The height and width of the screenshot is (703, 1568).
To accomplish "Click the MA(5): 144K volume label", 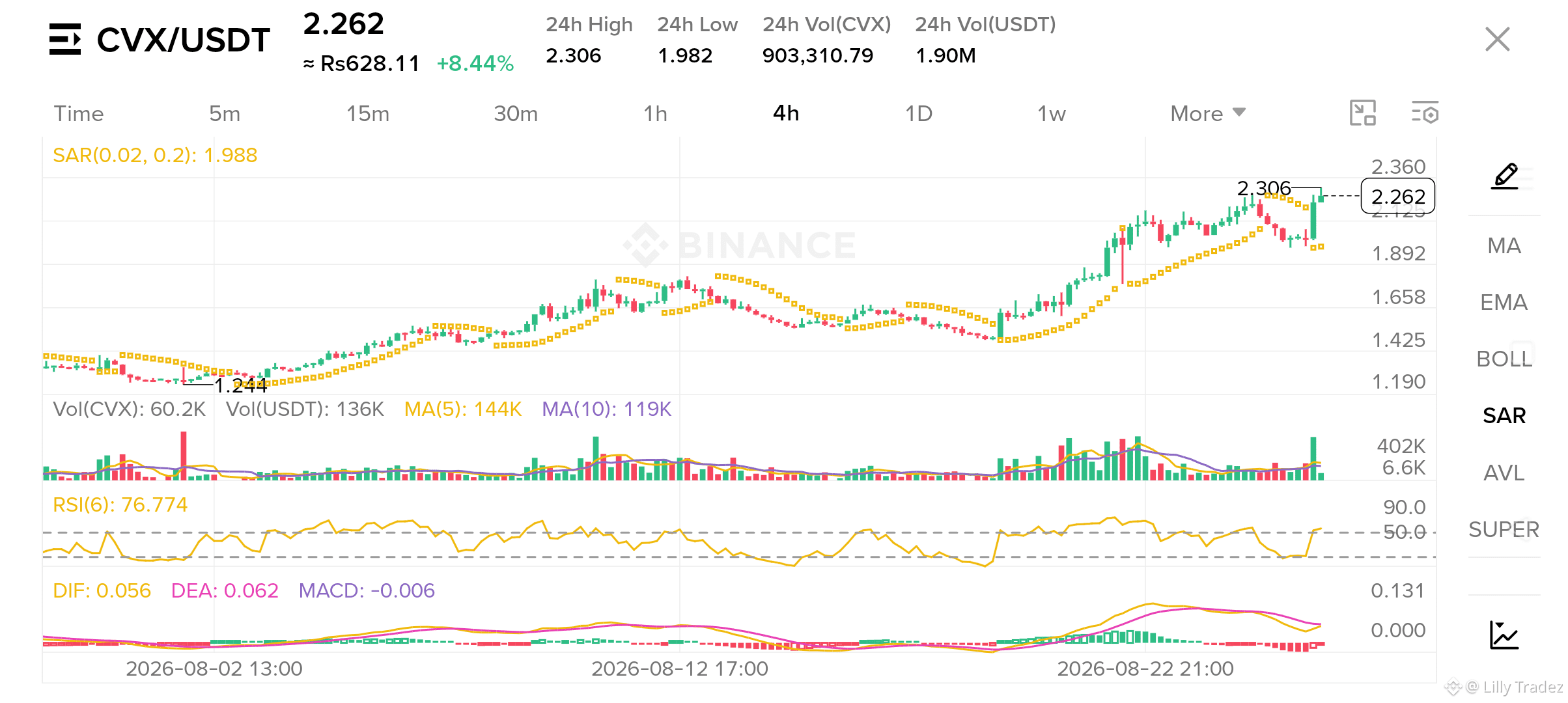I will coord(463,409).
